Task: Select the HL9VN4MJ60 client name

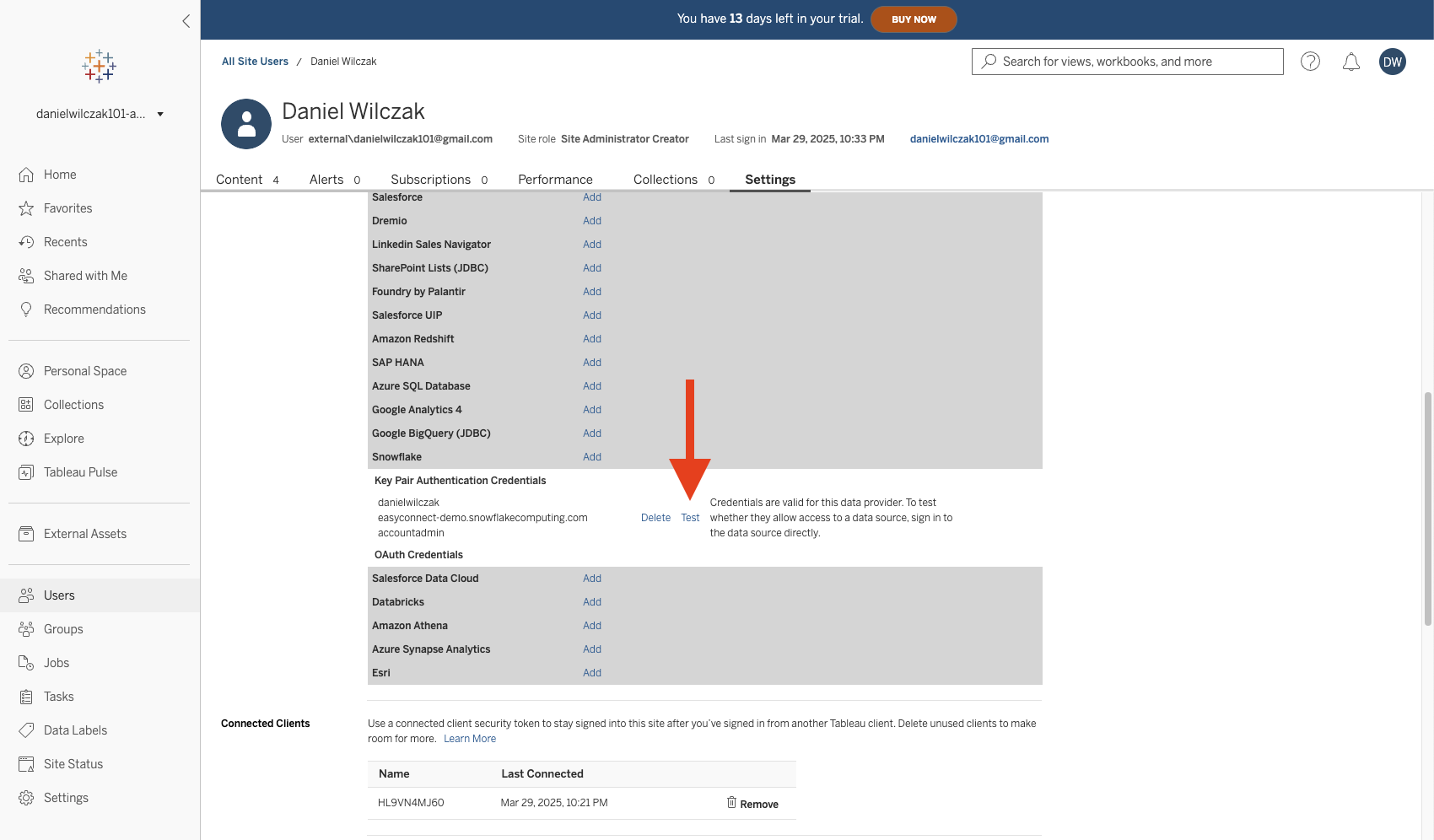Action: (x=411, y=803)
